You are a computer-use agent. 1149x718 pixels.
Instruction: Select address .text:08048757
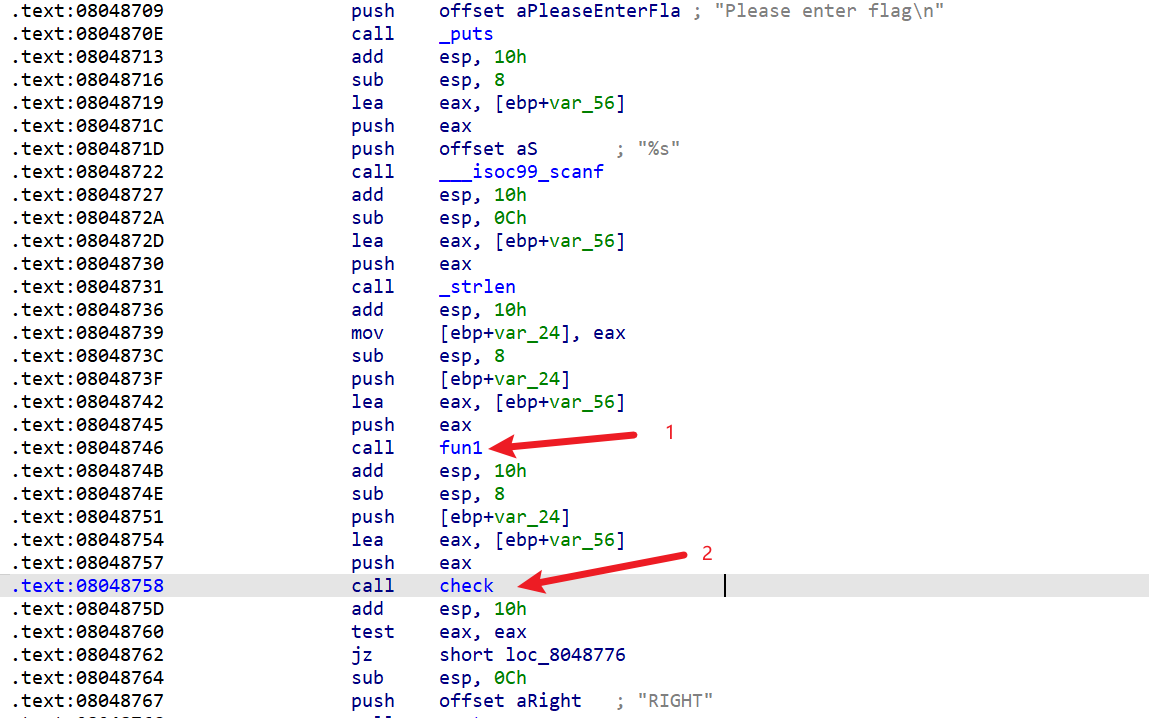87,563
